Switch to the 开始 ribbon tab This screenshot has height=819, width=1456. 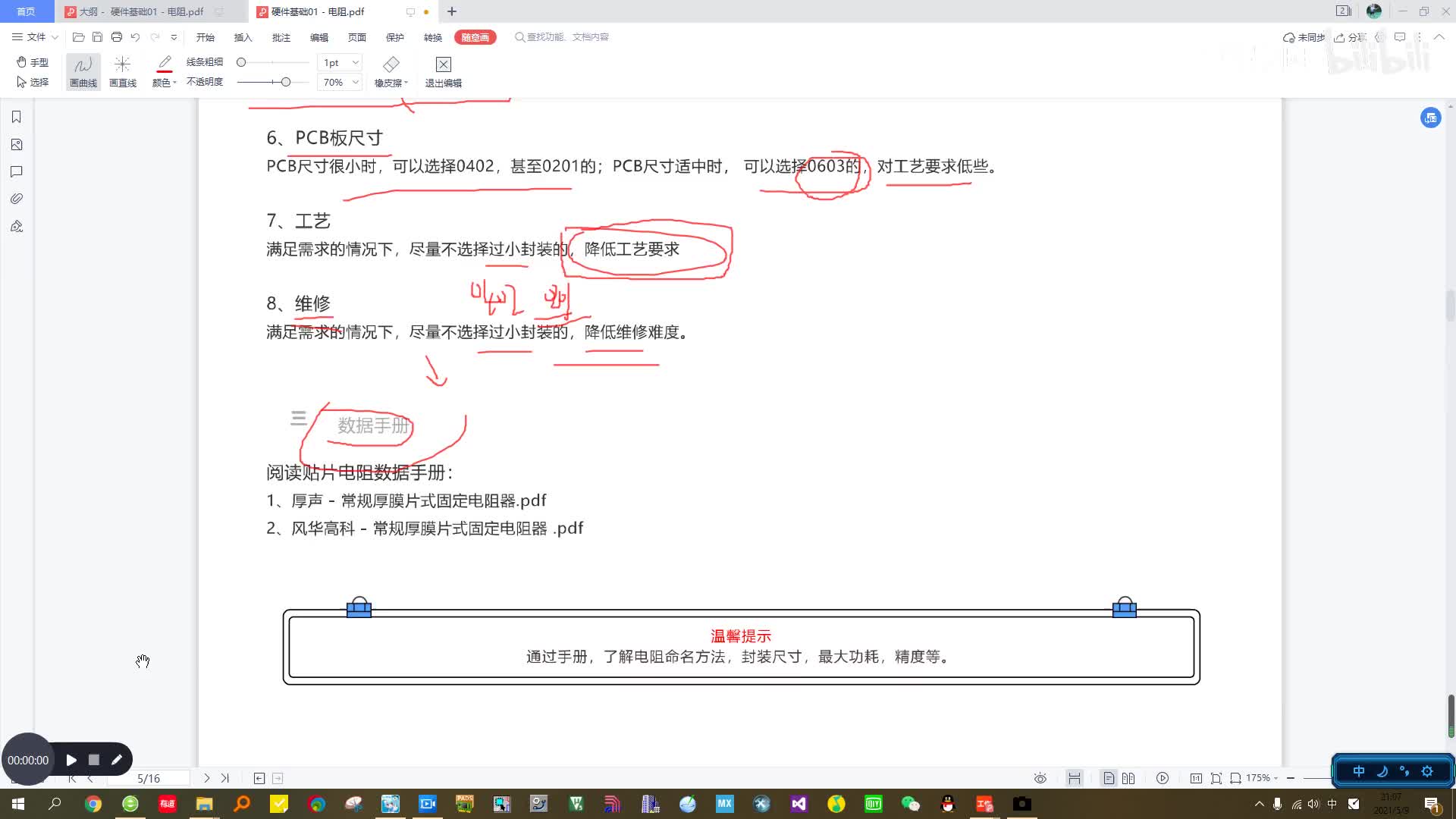point(206,37)
